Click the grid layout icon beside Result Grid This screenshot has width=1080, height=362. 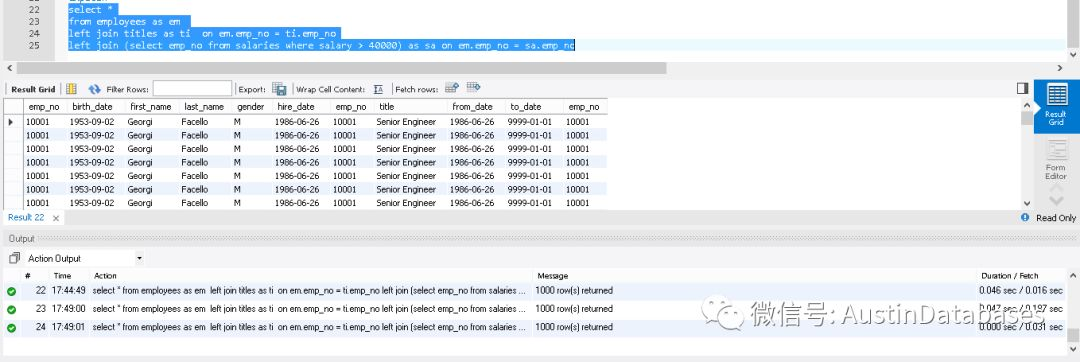coord(72,89)
